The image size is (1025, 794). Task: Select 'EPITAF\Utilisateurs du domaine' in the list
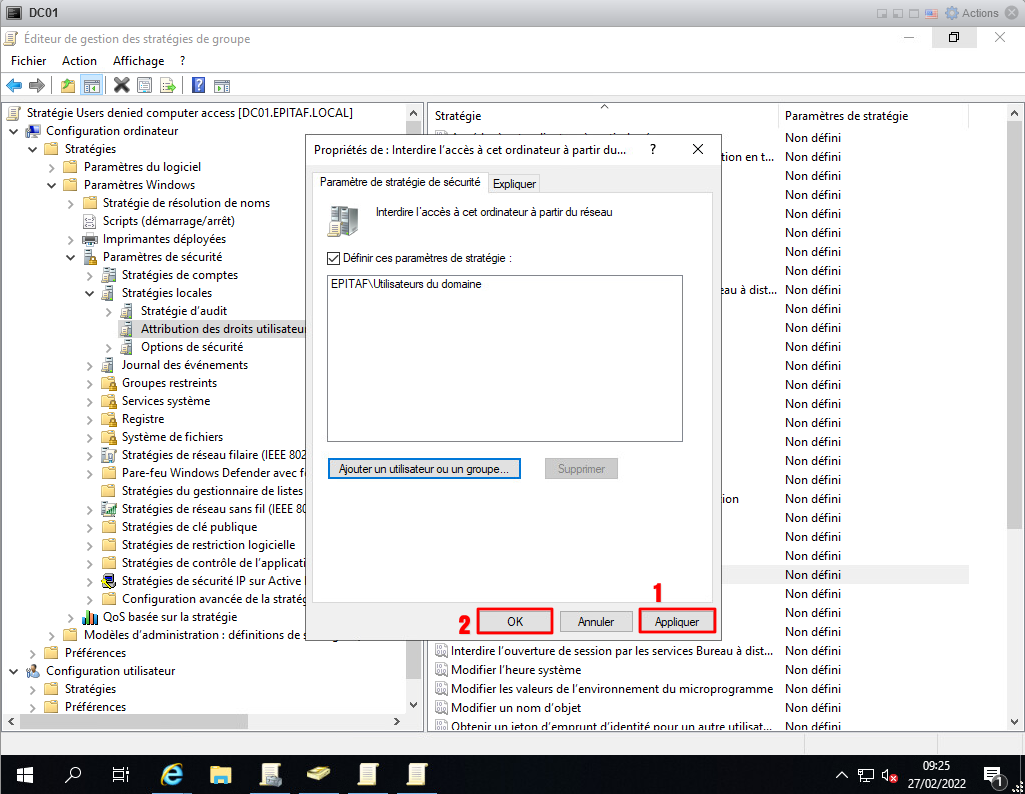pos(405,284)
